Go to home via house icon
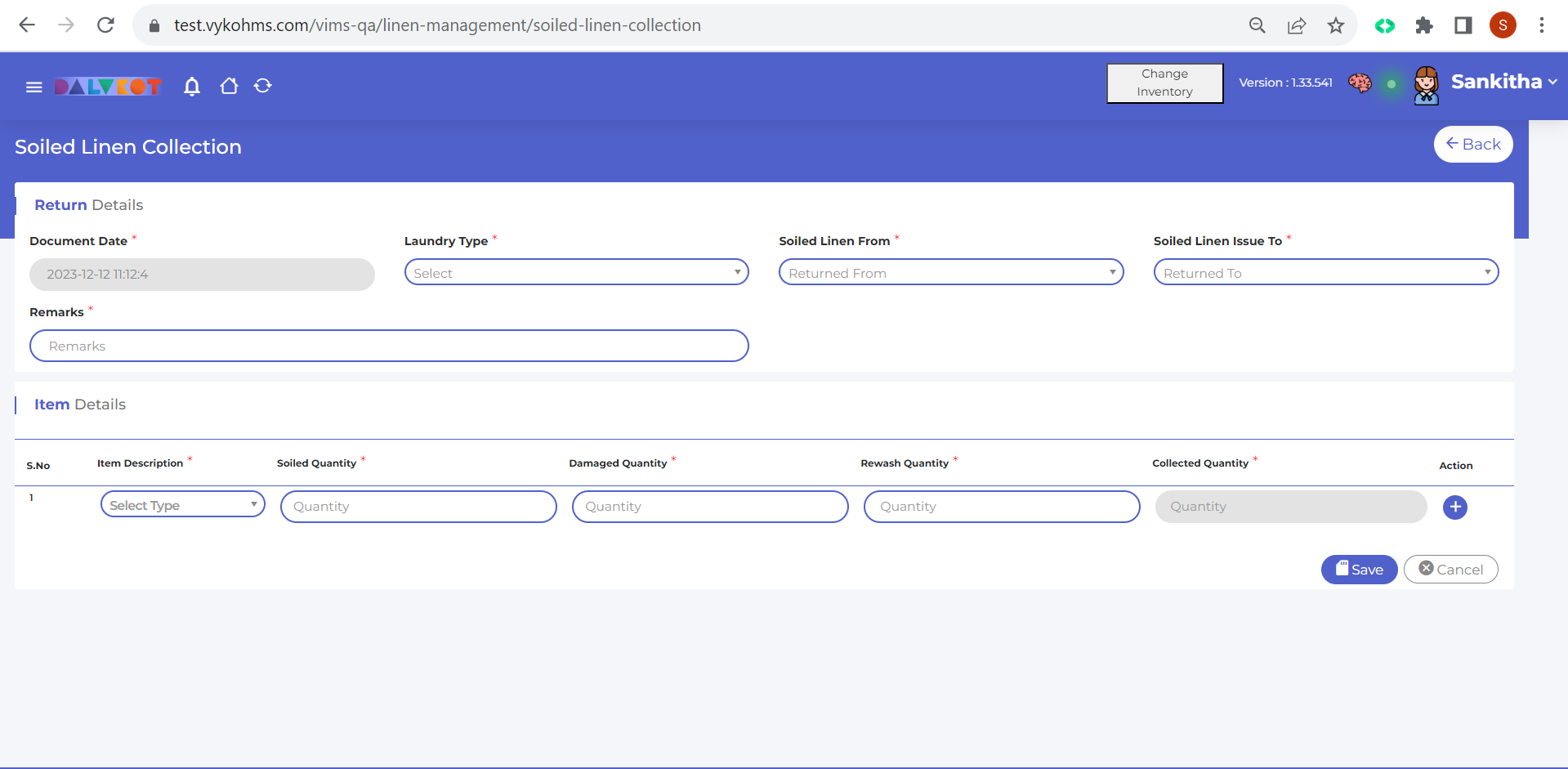This screenshot has width=1568, height=769. [x=229, y=86]
